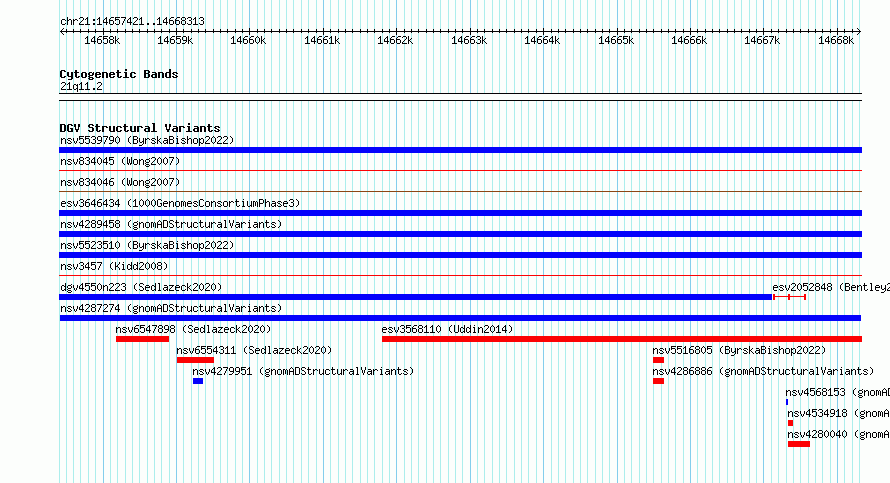Click the 14666k ruler position label
The width and height of the screenshot is (890, 483).
(689, 40)
